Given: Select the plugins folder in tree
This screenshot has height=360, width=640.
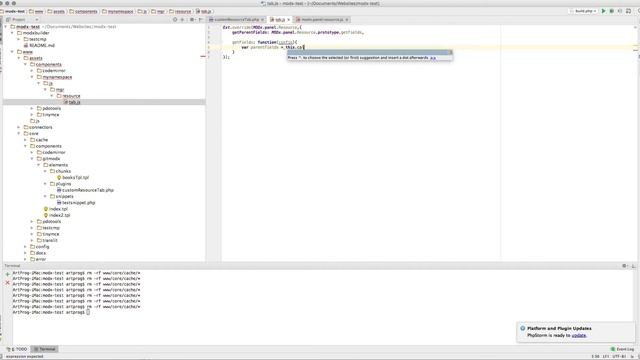Looking at the screenshot, I should (60, 184).
